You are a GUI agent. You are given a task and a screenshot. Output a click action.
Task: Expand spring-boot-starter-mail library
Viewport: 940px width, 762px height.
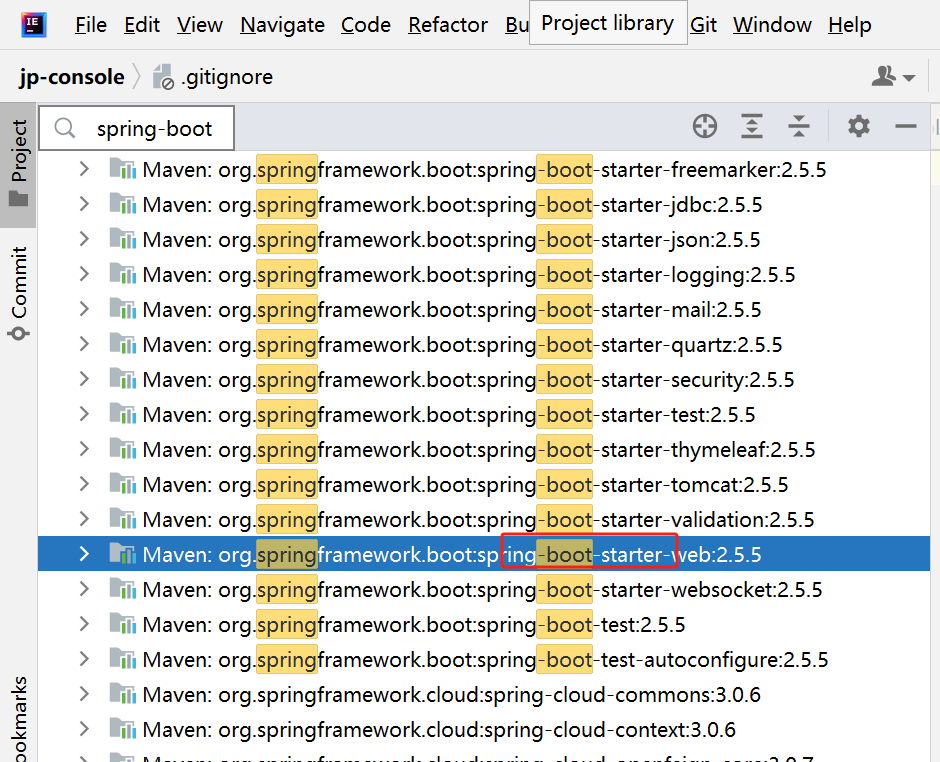pos(85,309)
